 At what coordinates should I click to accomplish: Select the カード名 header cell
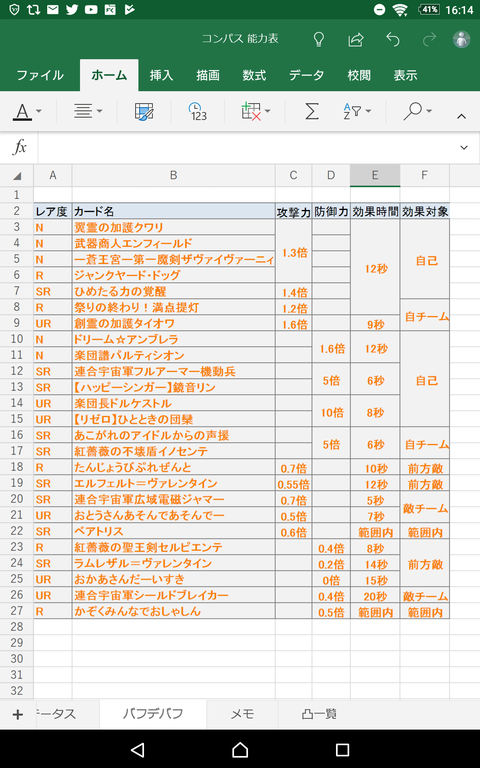(x=173, y=211)
